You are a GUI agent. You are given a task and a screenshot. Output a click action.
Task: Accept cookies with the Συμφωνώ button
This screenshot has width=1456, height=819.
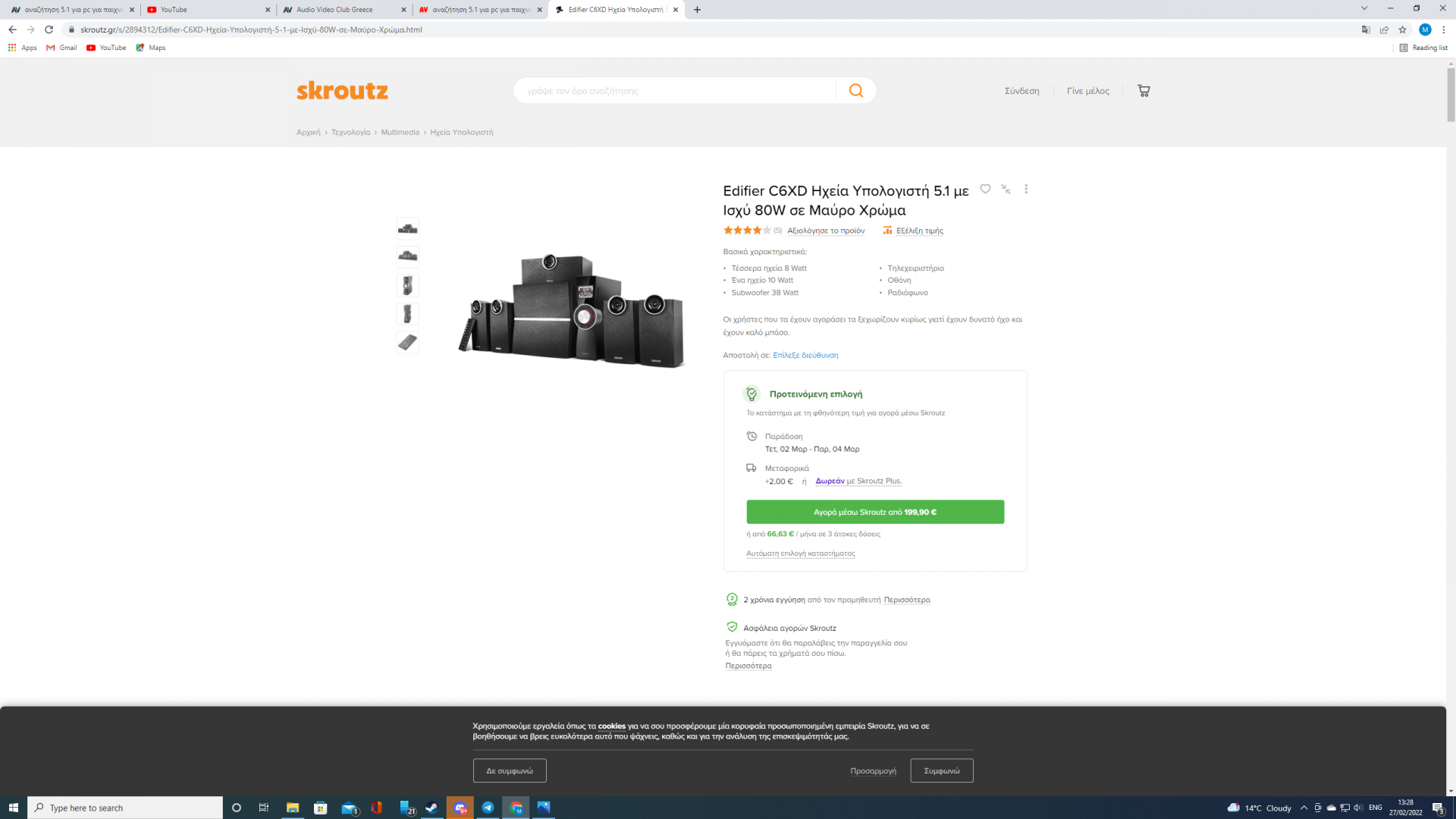coord(941,770)
